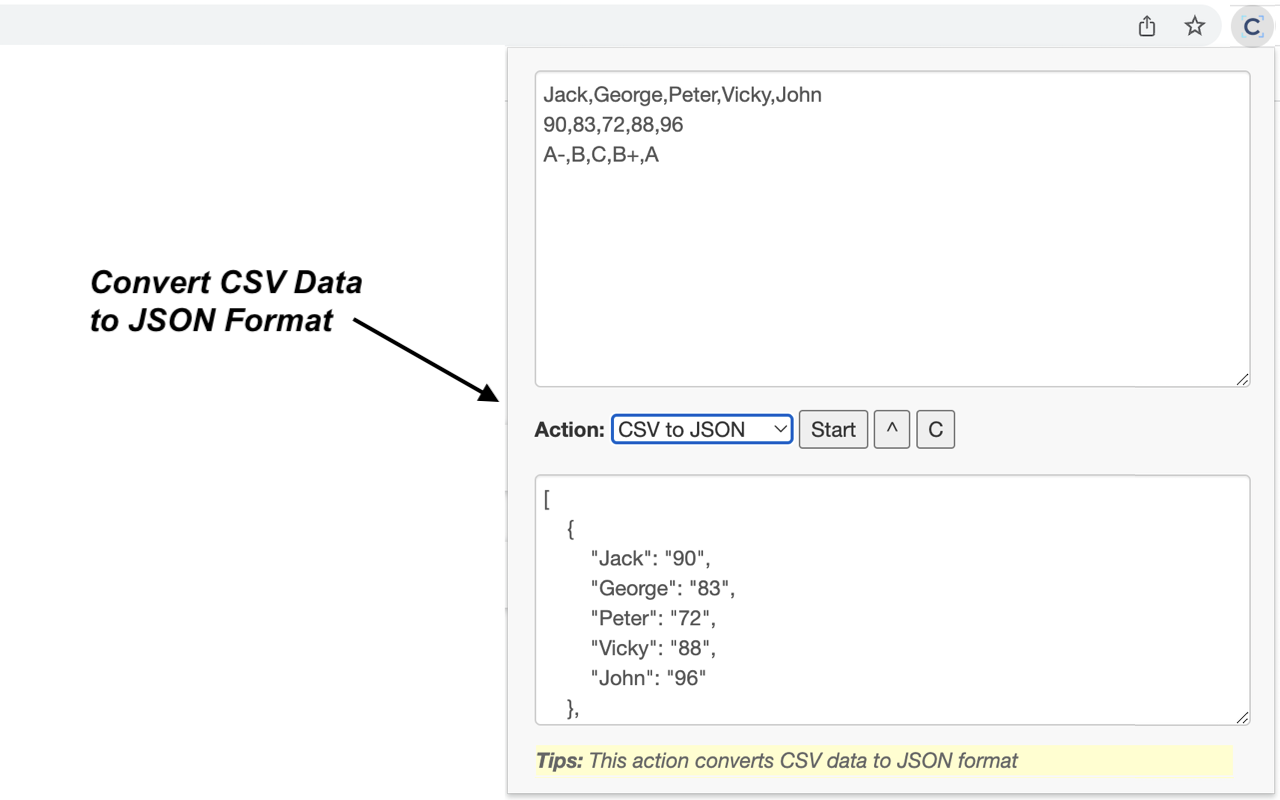This screenshot has width=1280, height=800.
Task: Open the Action dropdown showing CSV to JSON
Action: [x=702, y=429]
